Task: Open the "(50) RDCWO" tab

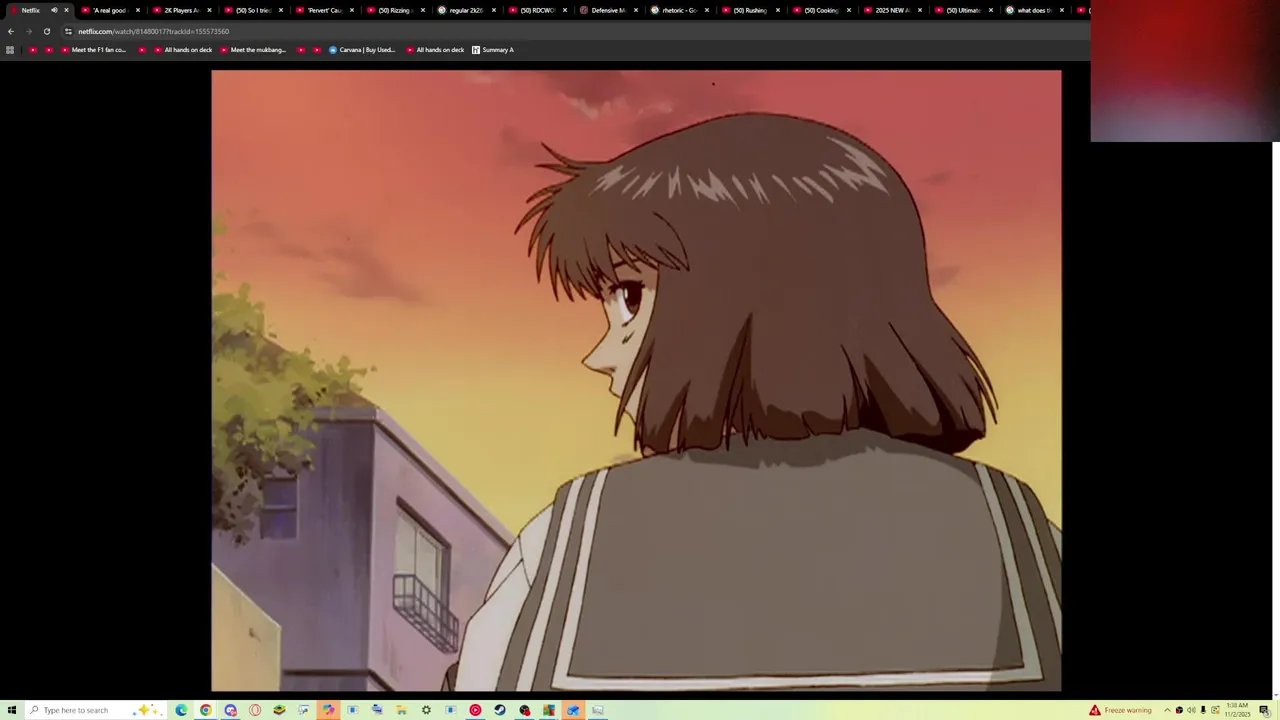Action: (x=536, y=10)
